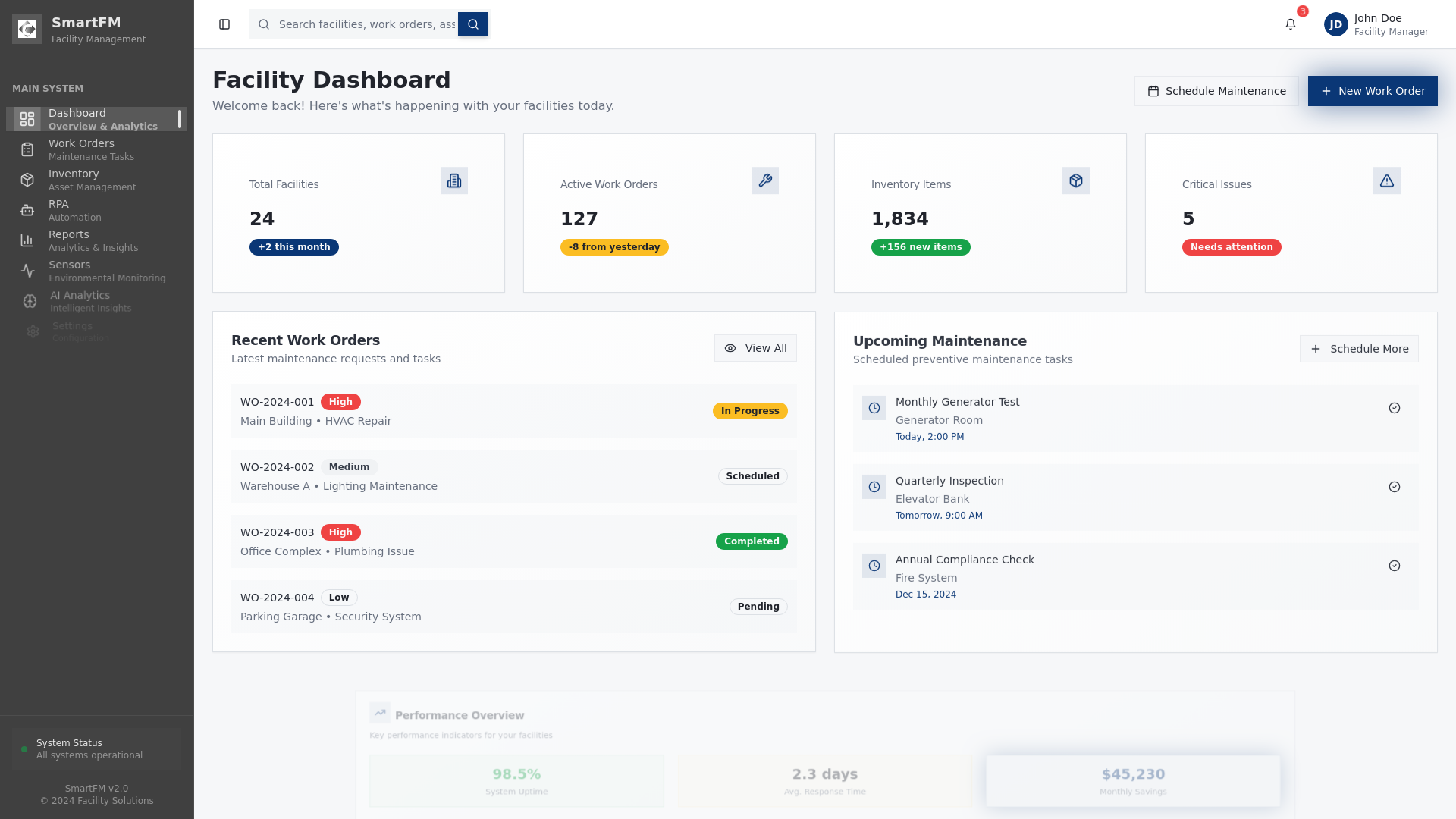This screenshot has height=819, width=1456.
Task: Click clock icon for Annual Compliance Check
Action: click(x=874, y=566)
